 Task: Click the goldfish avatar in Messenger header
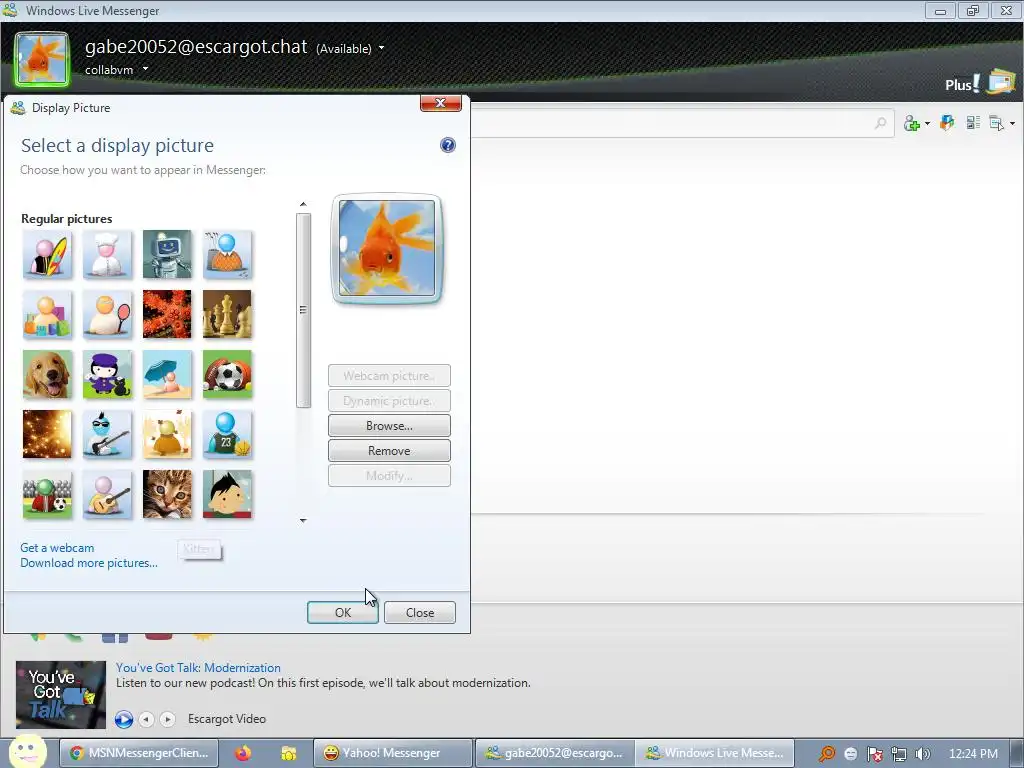[x=42, y=59]
